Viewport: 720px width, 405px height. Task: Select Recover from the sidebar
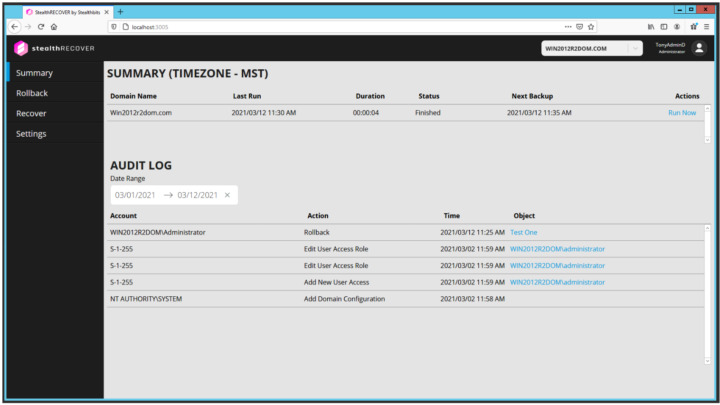(x=31, y=113)
